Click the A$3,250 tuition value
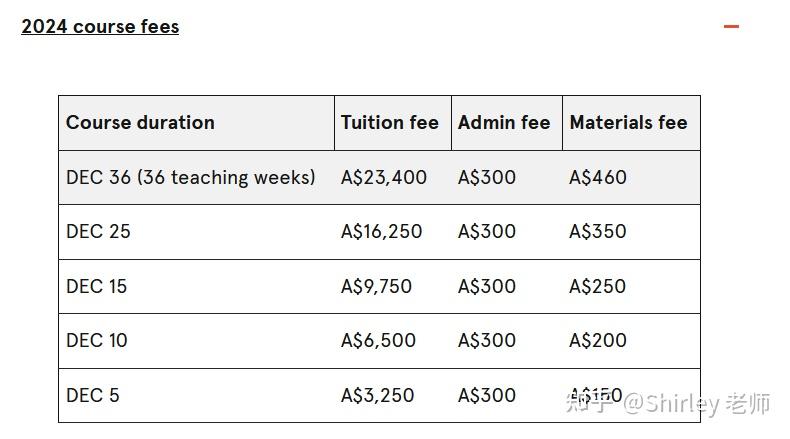Viewport: 790px width, 439px height. point(377,395)
